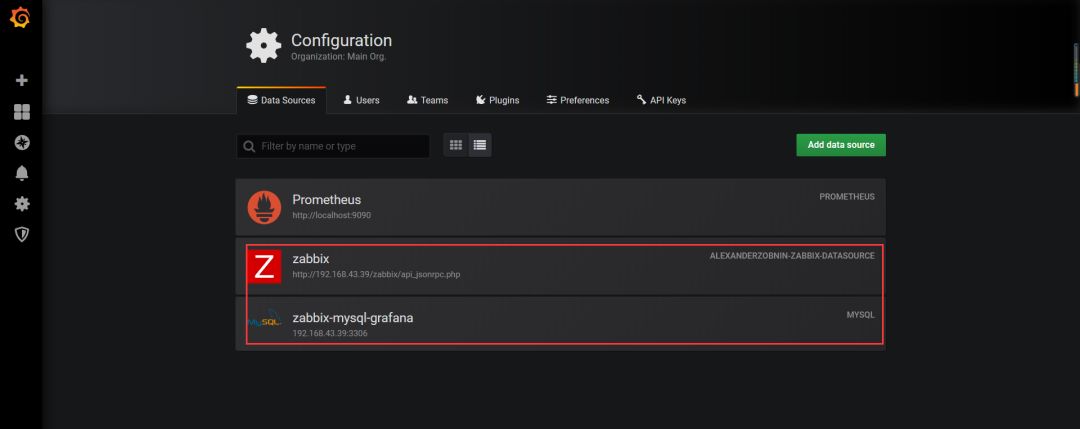Select the Data Sources tab
This screenshot has height=429, width=1080.
(281, 100)
